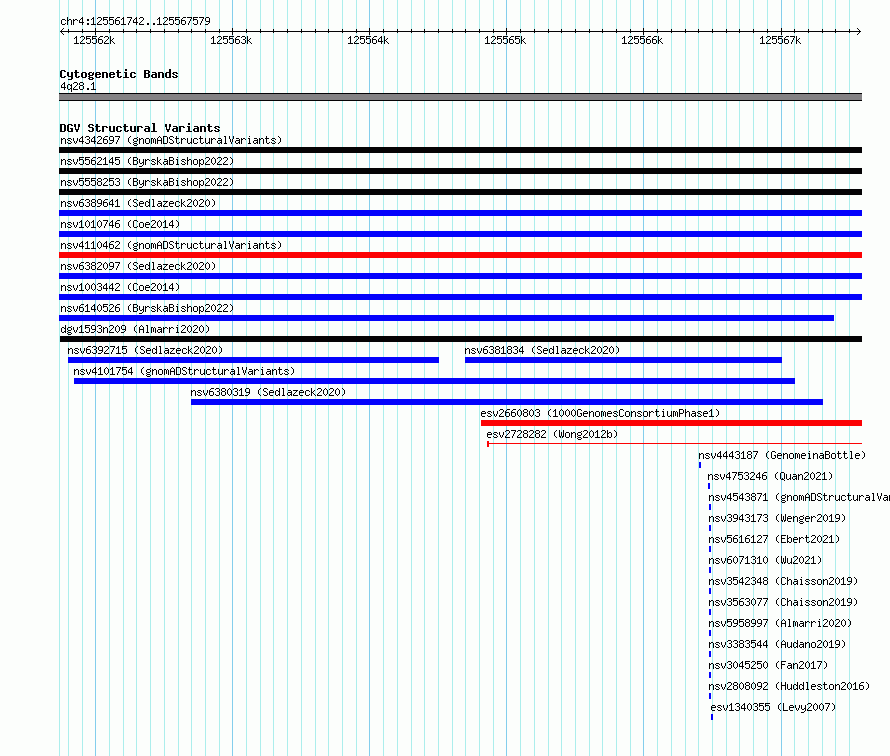
Task: Click the nsv5958997 Almarri2020 label
Action: click(x=780, y=623)
